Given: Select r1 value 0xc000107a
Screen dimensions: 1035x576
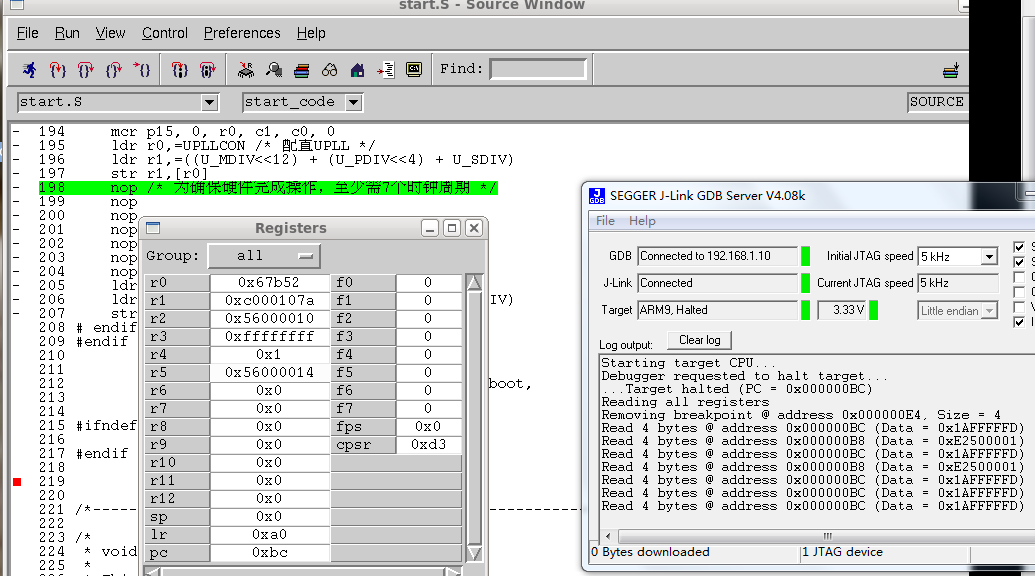Looking at the screenshot, I should coord(269,301).
